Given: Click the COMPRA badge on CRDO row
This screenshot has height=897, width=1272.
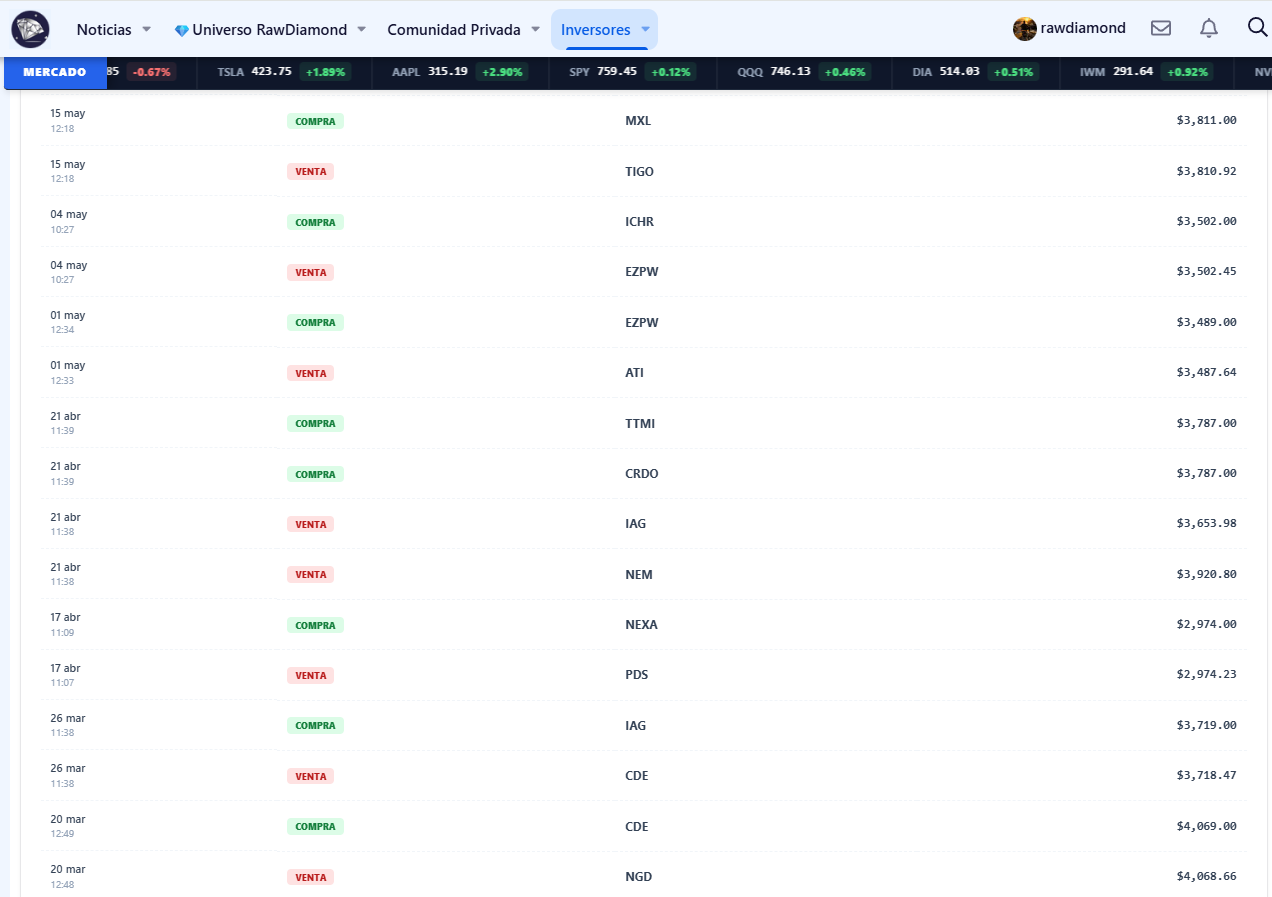Looking at the screenshot, I should pos(315,474).
